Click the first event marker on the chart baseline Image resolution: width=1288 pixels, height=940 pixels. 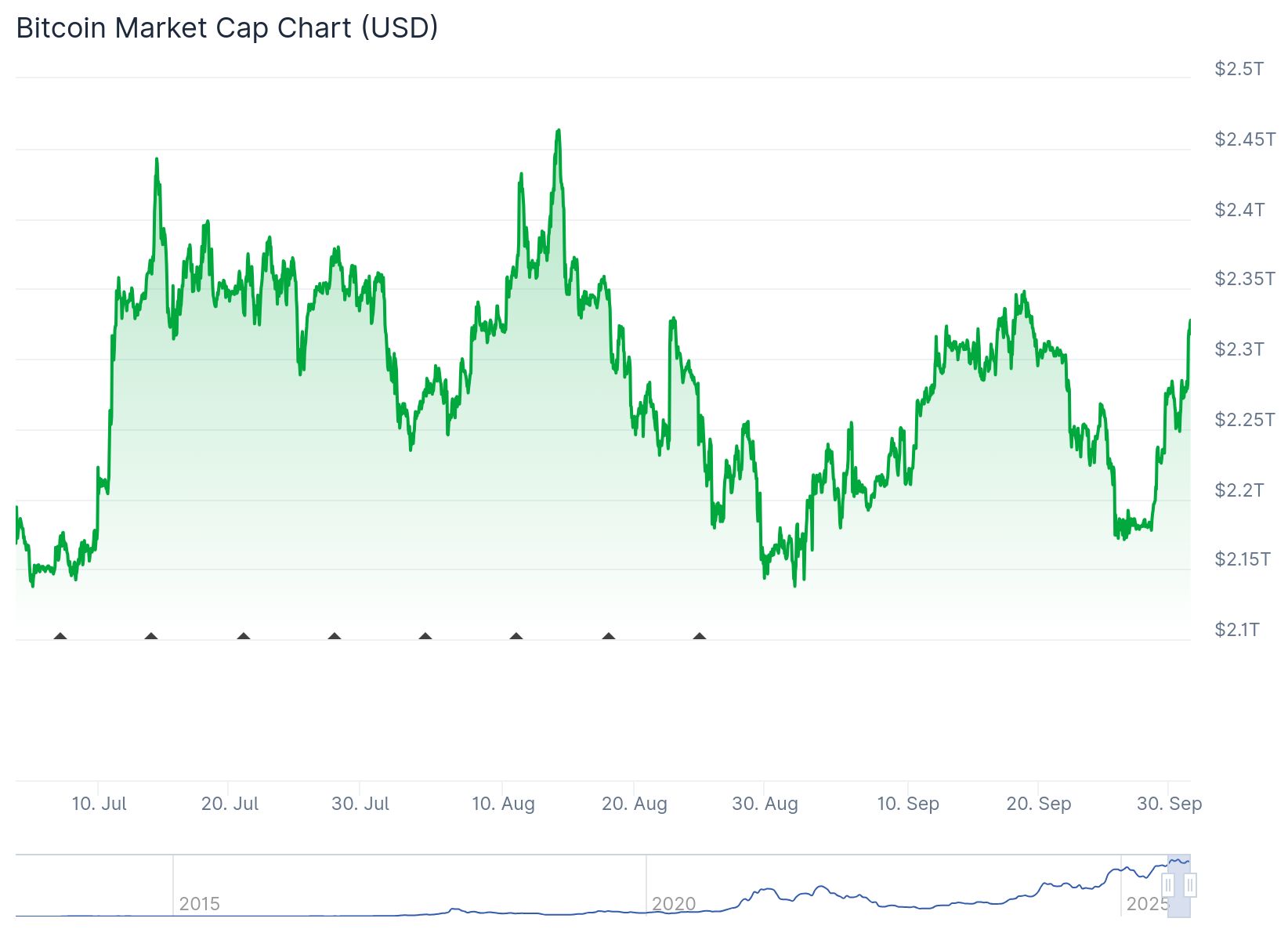coord(60,637)
